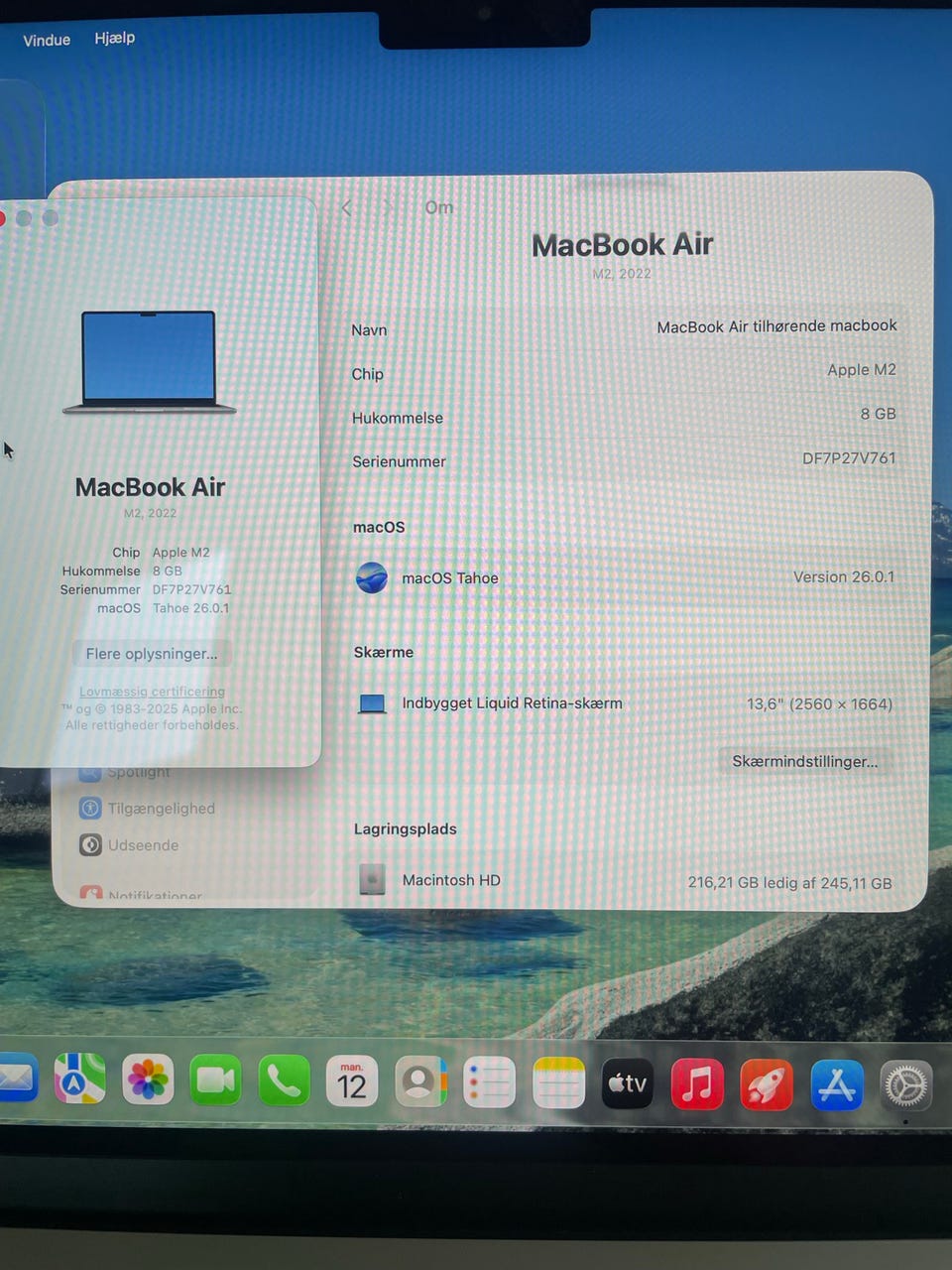Viewport: 952px width, 1270px height.
Task: Open Apple TV from the Dock
Action: 628,1082
